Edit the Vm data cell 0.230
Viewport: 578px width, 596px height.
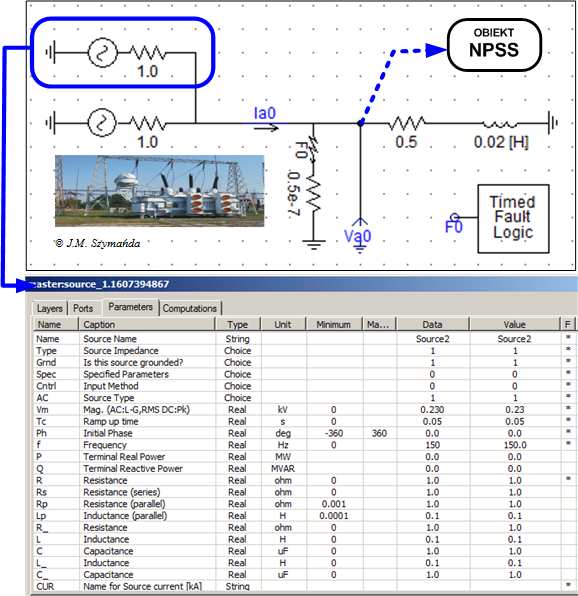432,410
